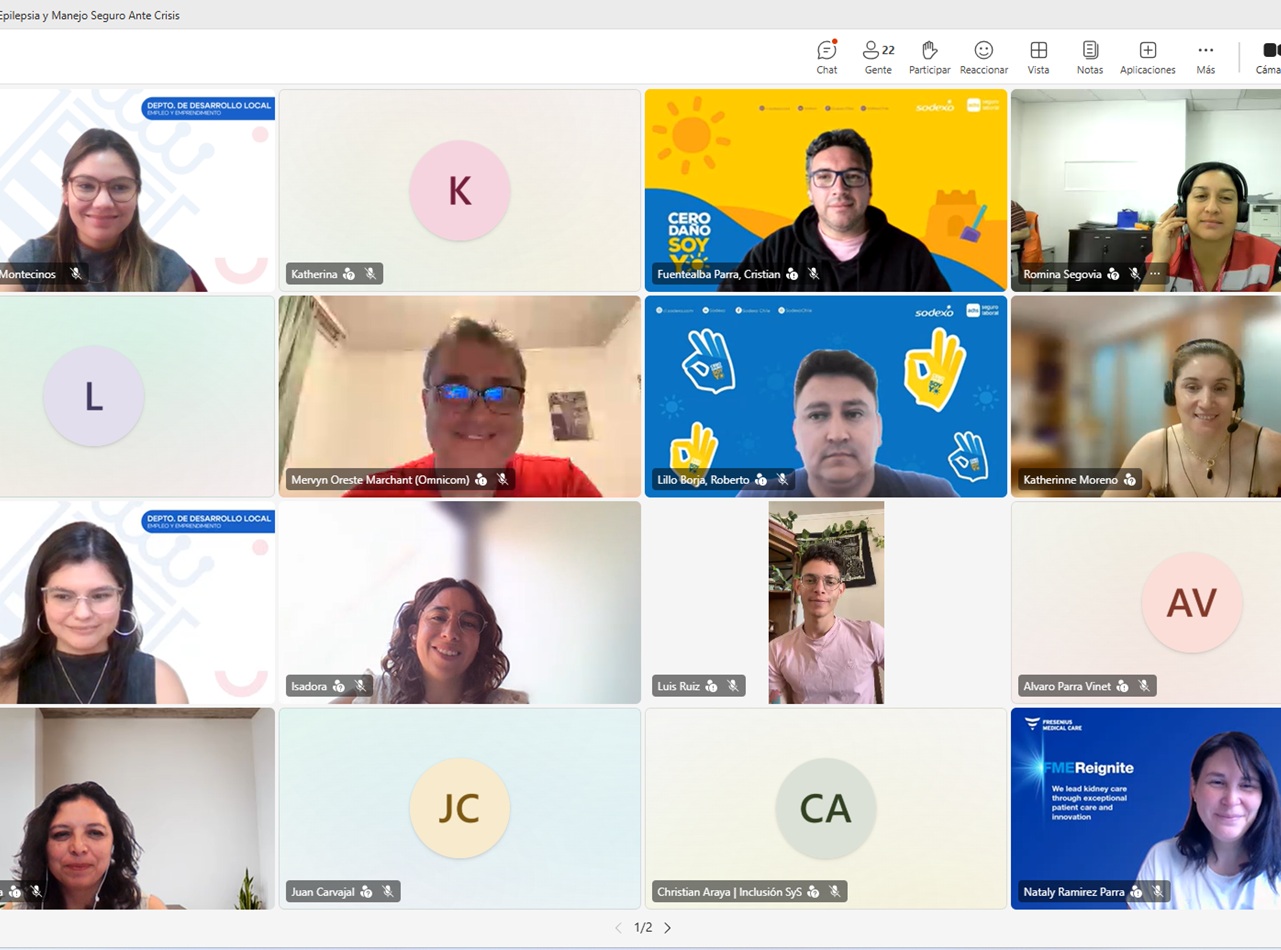Select Katherina's avatar tile
Screen dimensions: 1281x950
[459, 190]
